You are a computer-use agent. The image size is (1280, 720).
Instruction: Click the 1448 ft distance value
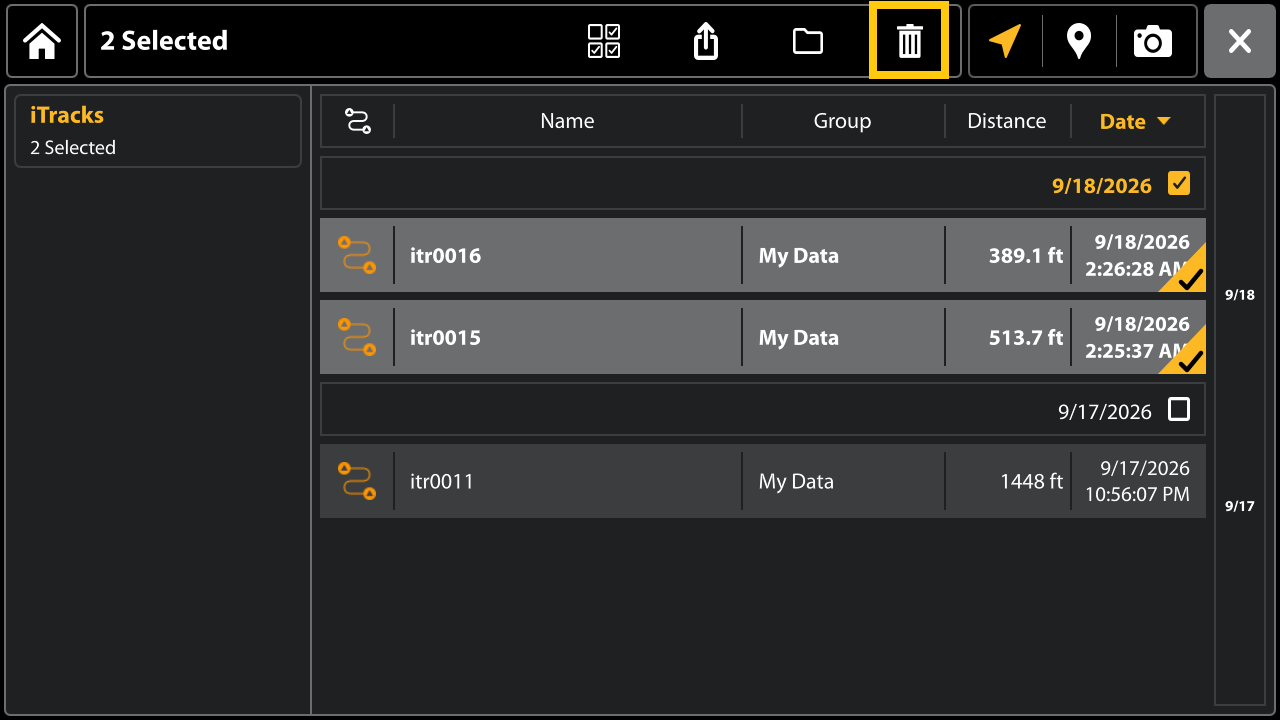pos(1031,481)
